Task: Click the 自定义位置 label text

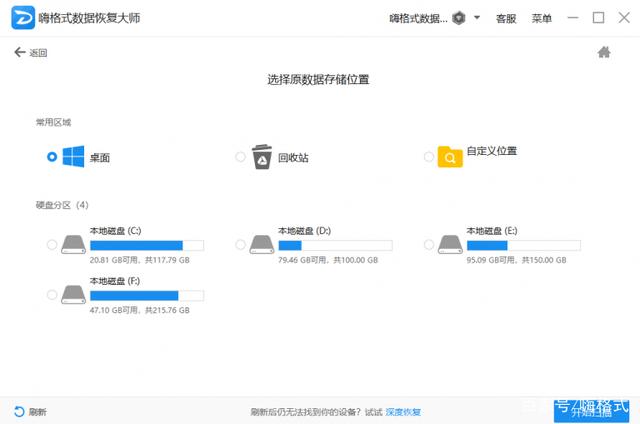Action: click(492, 151)
